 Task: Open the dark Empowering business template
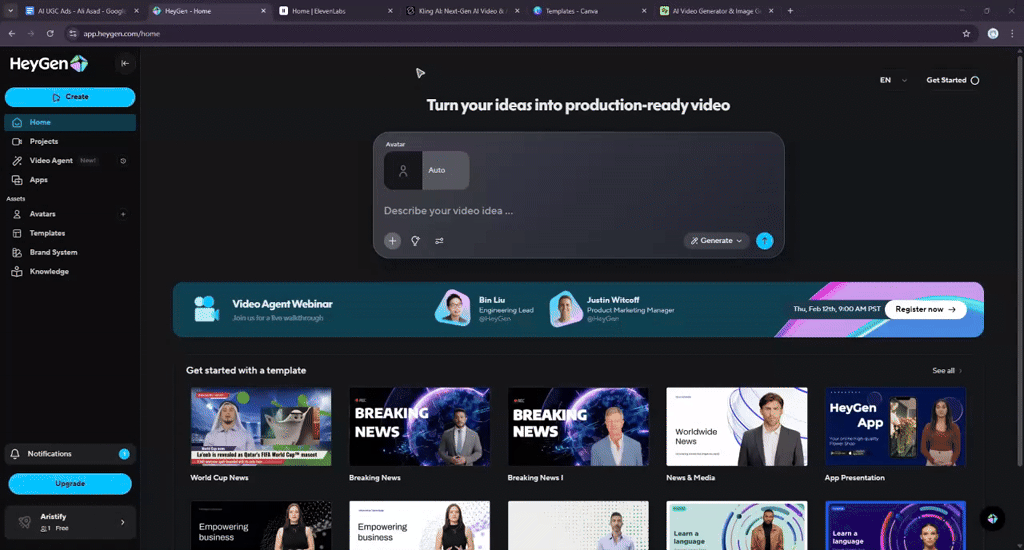pyautogui.click(x=261, y=525)
